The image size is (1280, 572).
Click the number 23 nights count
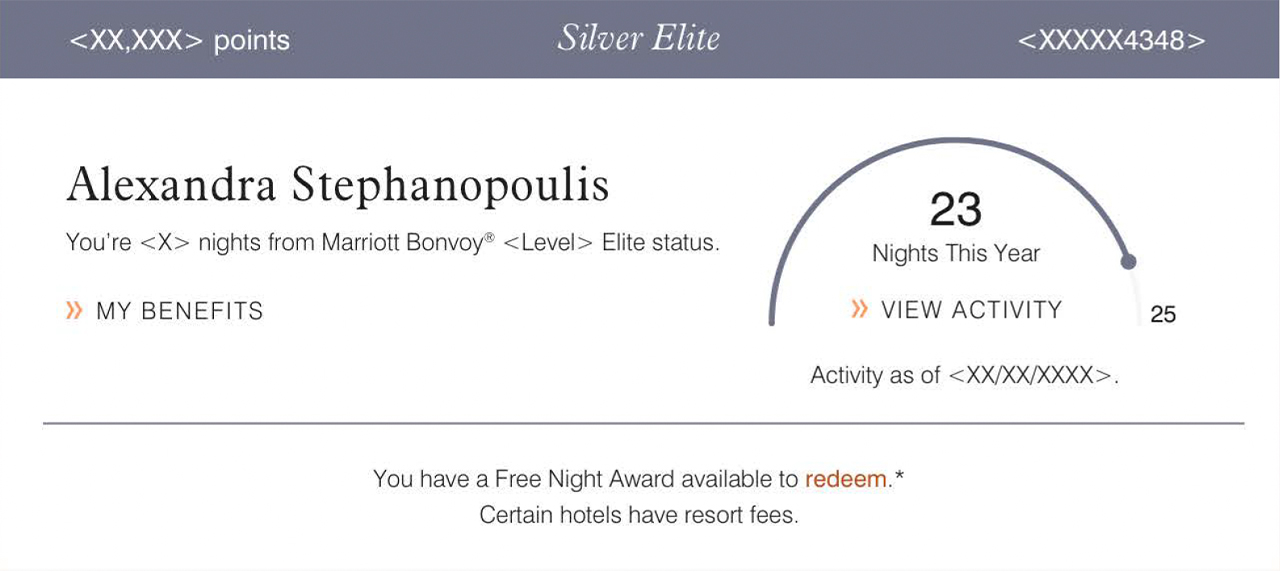point(955,210)
